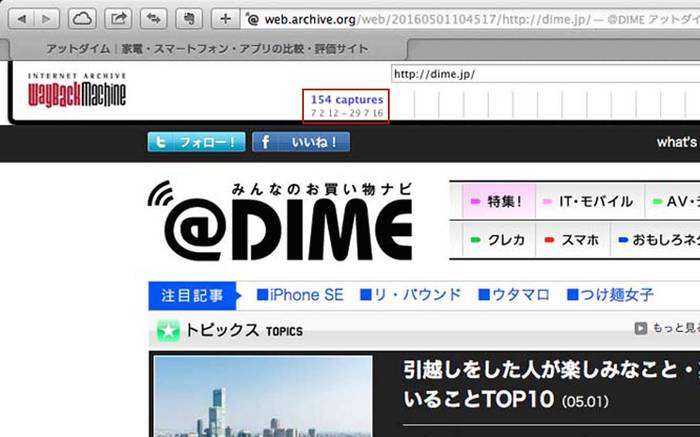Viewport: 700px width, 437px height.
Task: Open the スマホ menu item
Action: (x=573, y=240)
